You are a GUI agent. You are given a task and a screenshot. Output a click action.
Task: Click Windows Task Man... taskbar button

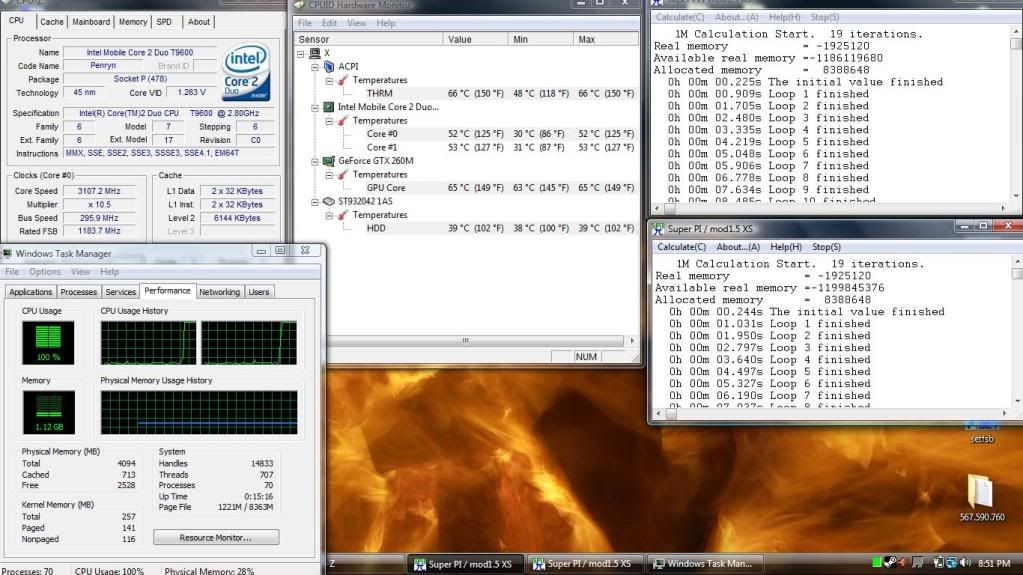click(x=703, y=563)
